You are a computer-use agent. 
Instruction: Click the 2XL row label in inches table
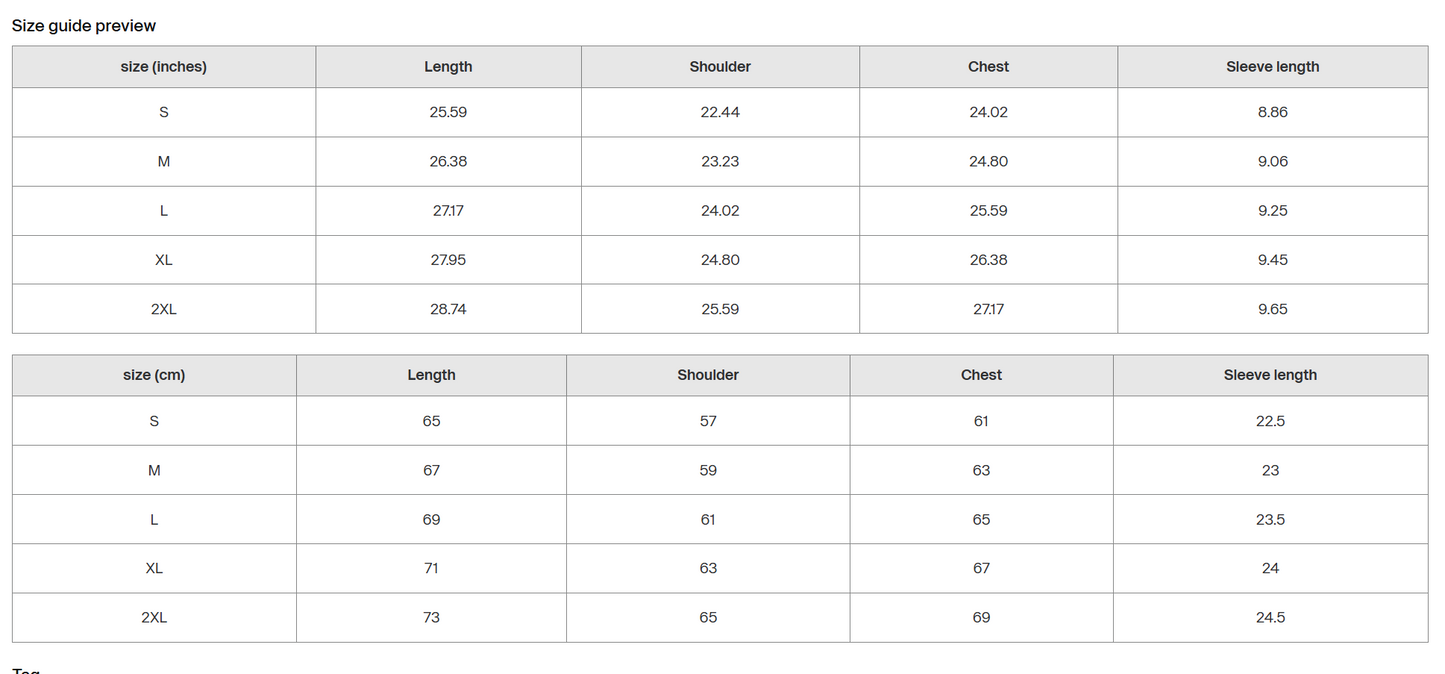click(x=164, y=309)
